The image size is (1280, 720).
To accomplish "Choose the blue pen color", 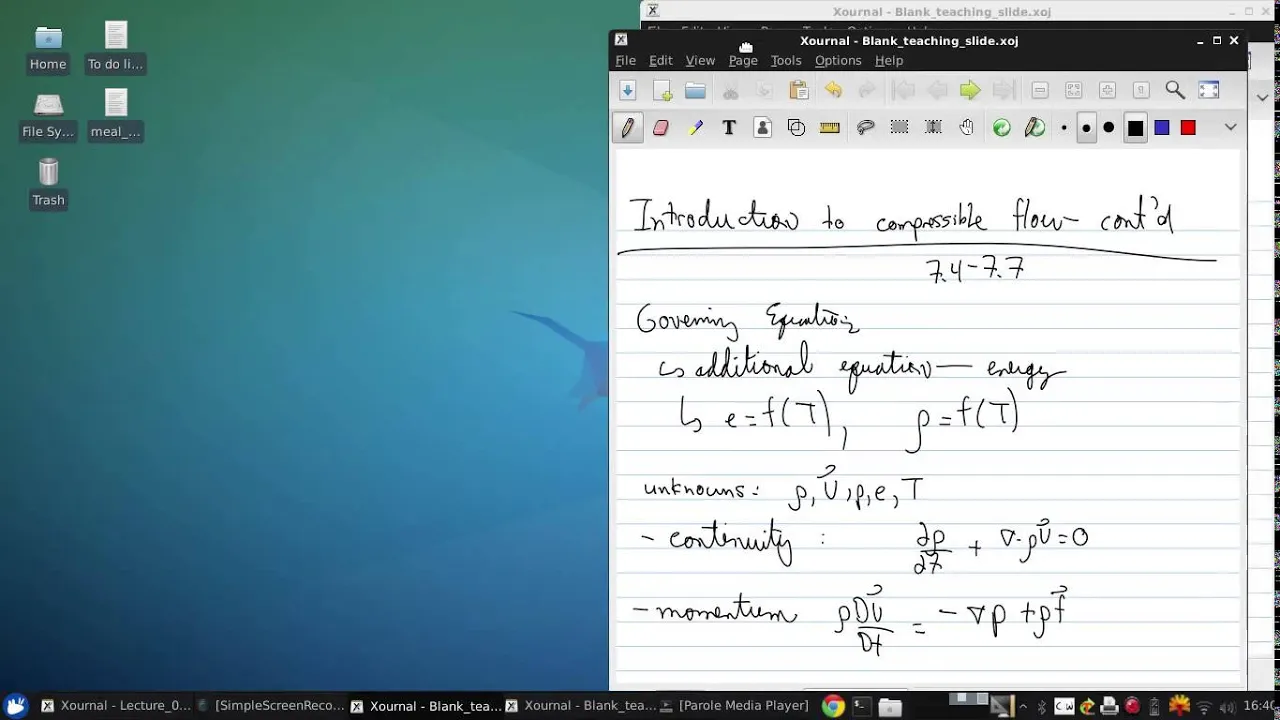I will point(1162,128).
